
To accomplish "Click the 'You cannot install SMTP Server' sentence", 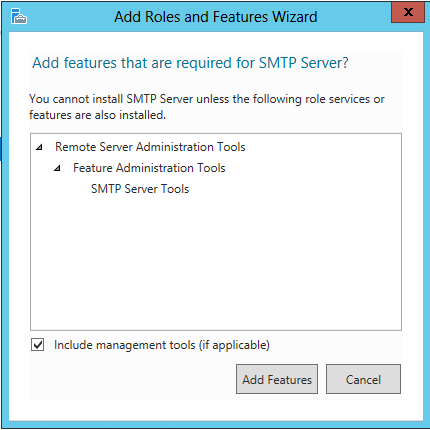I will [207, 99].
